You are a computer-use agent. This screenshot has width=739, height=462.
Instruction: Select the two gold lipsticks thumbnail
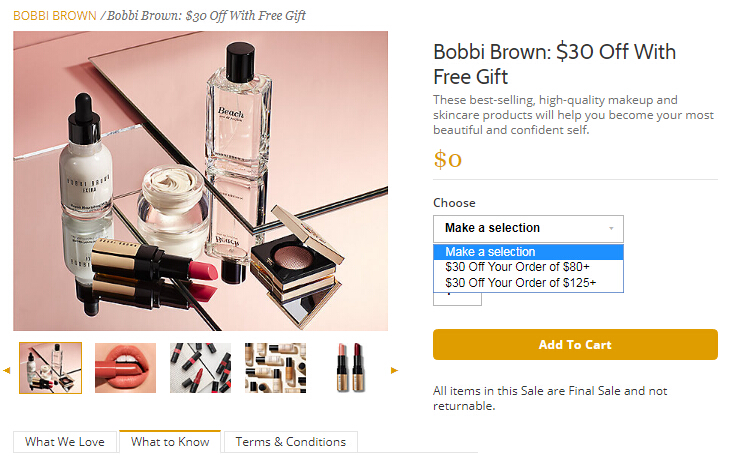click(350, 368)
